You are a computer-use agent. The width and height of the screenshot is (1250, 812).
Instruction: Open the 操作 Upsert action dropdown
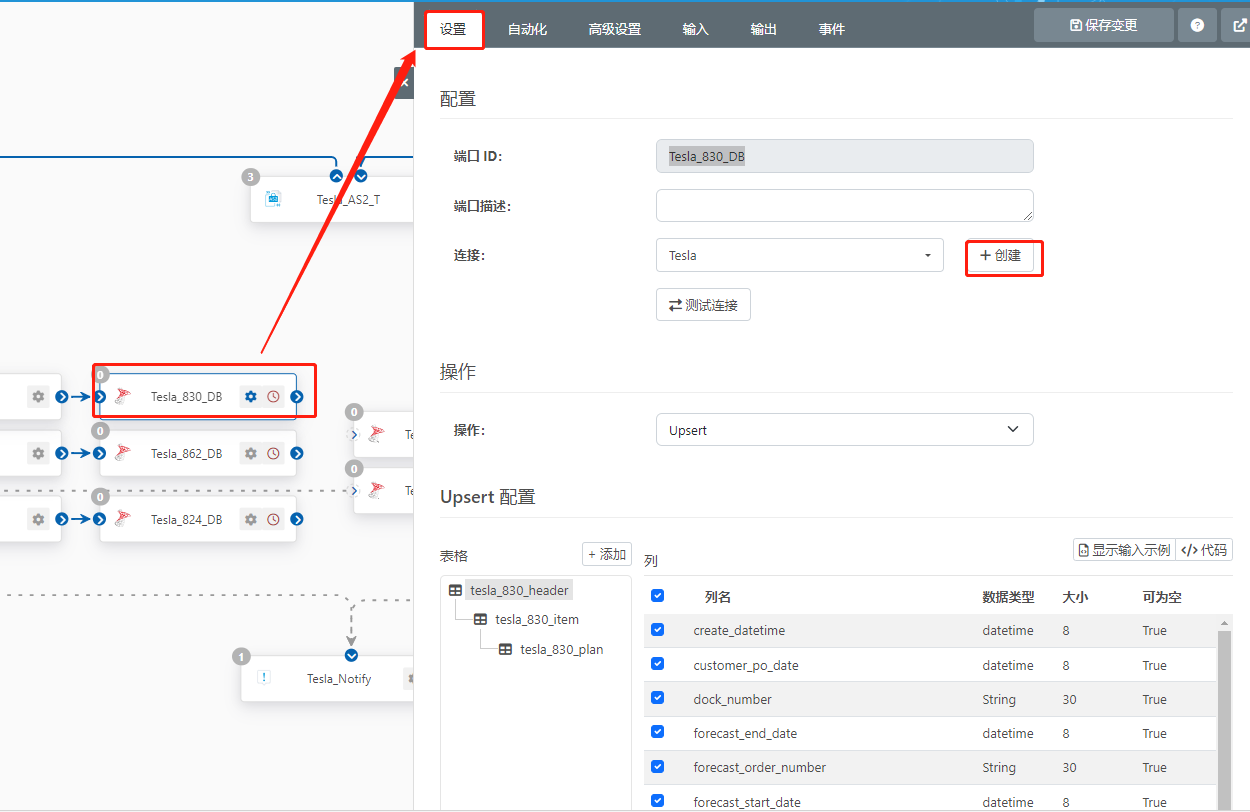point(844,430)
